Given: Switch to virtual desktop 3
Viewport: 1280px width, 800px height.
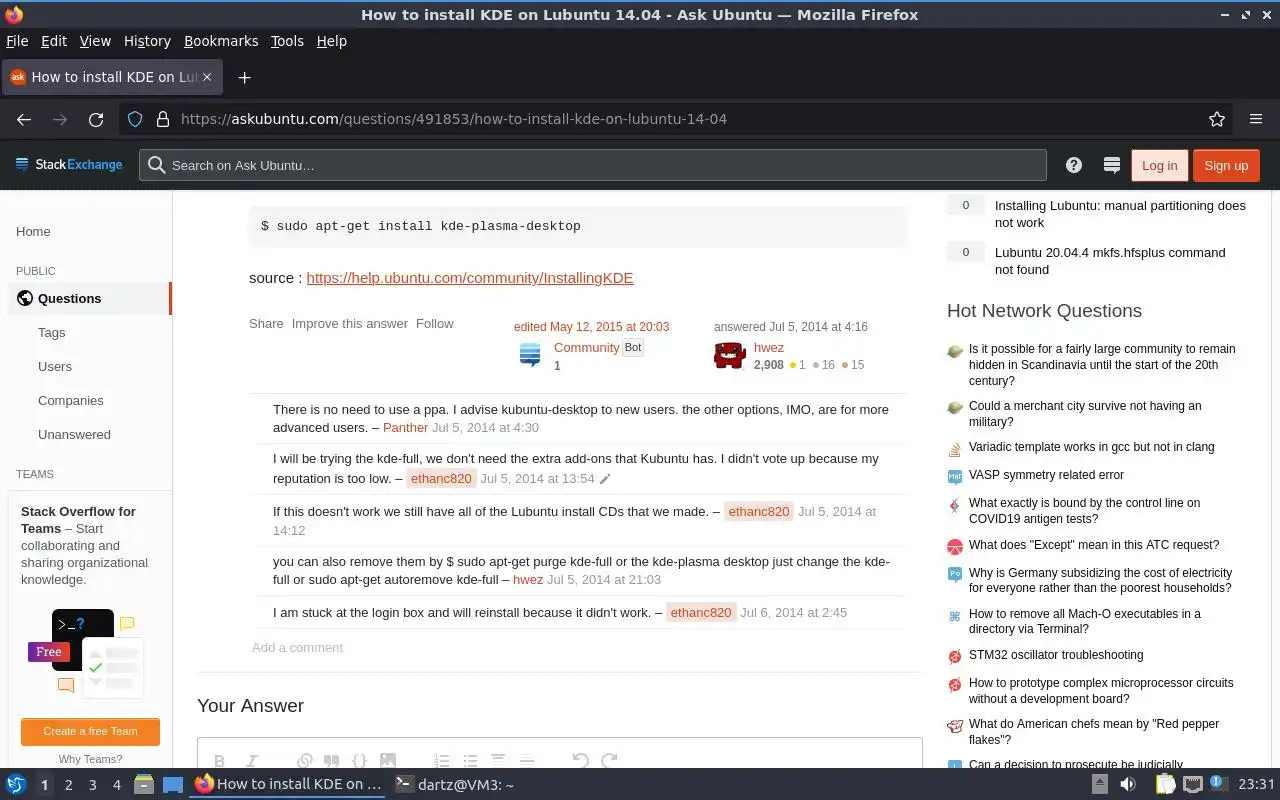Looking at the screenshot, I should [92, 785].
